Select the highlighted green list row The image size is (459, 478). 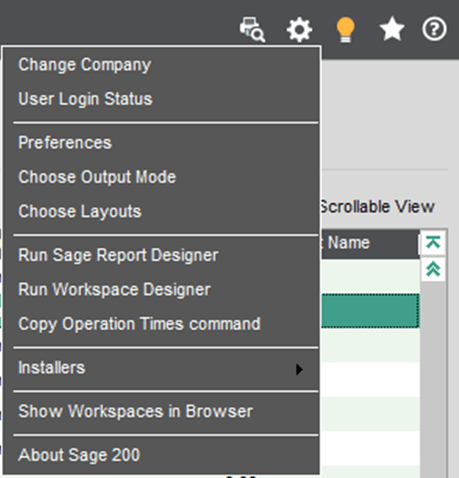370,311
